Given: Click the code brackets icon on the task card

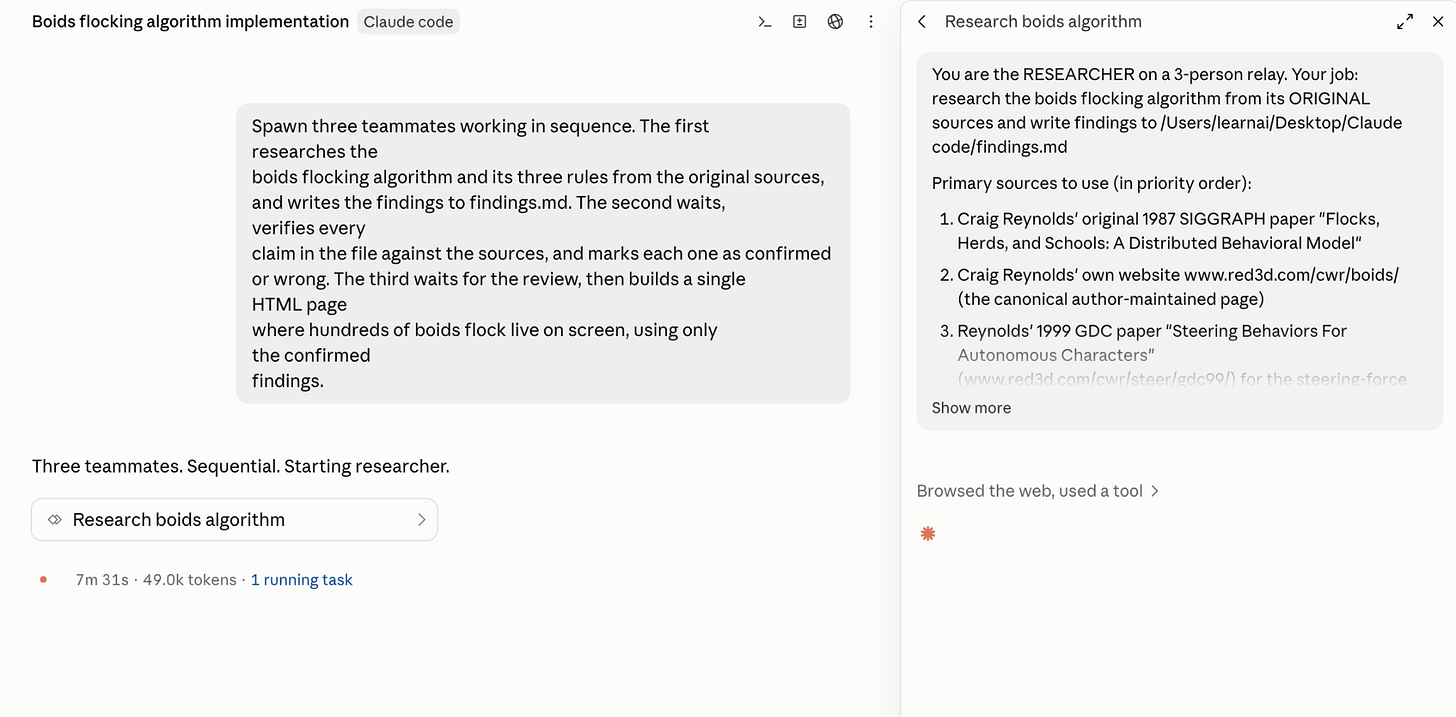Looking at the screenshot, I should coord(55,520).
